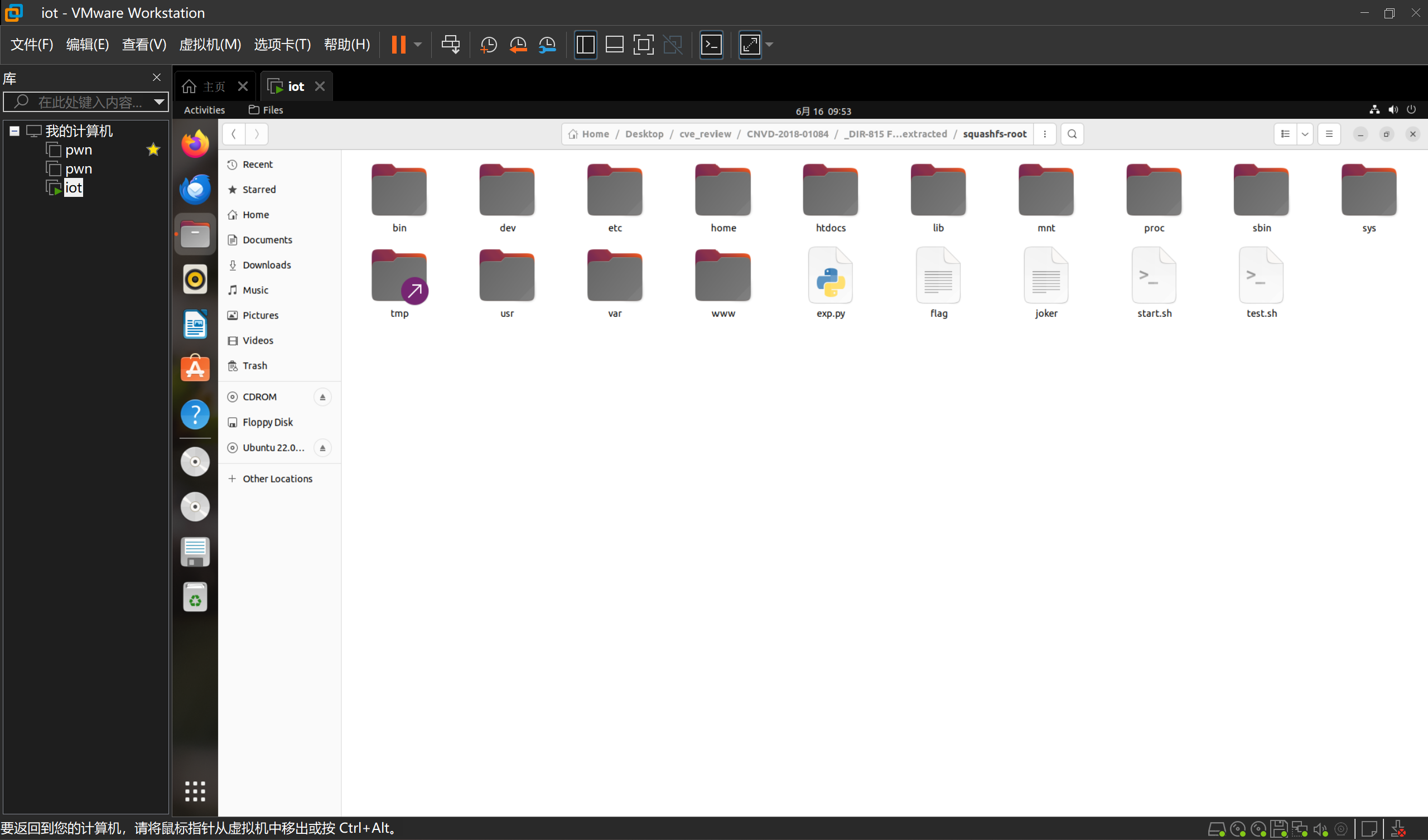The image size is (1428, 840).
Task: Collapse the 我的计算机 tree node
Action: tap(15, 131)
